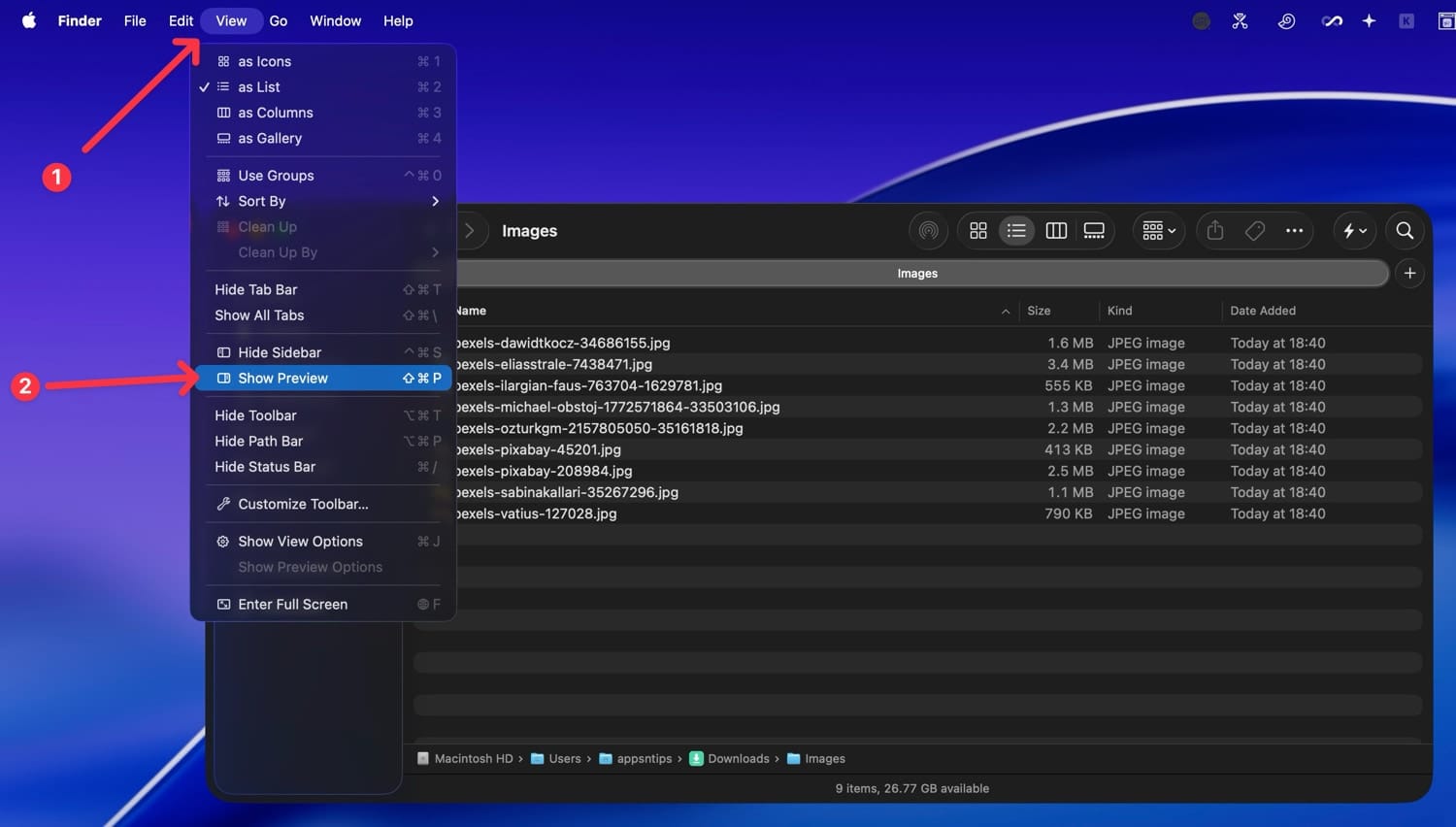
Task: Click the swirl icon in menu bar
Action: point(1286,20)
